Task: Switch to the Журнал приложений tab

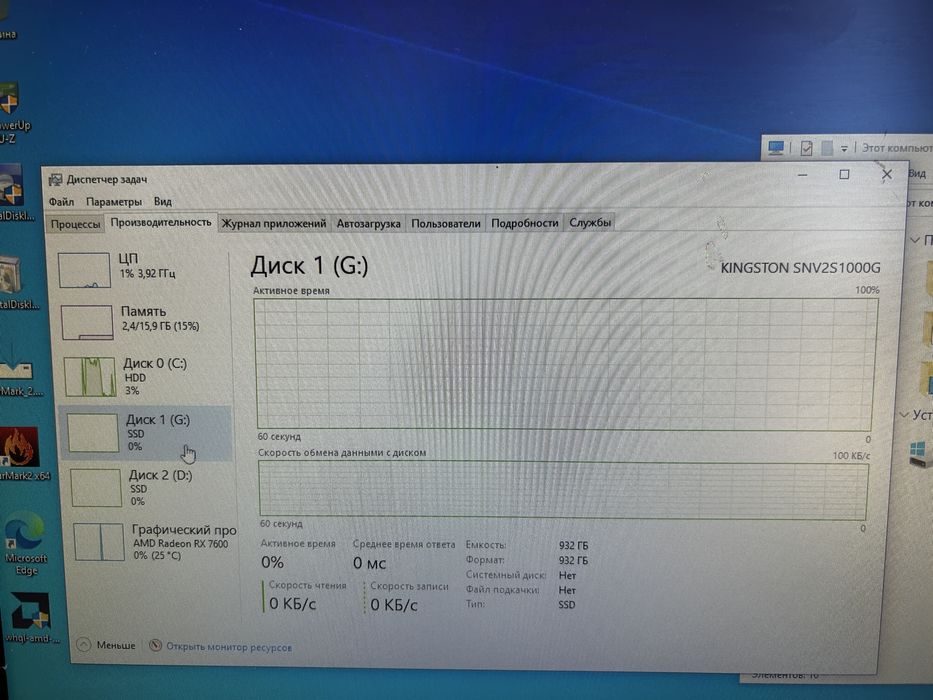Action: 274,224
